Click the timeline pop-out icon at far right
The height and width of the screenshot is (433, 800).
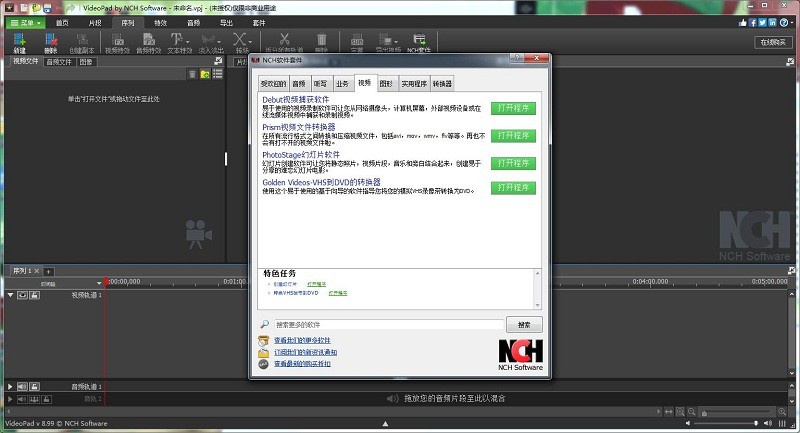(791, 271)
